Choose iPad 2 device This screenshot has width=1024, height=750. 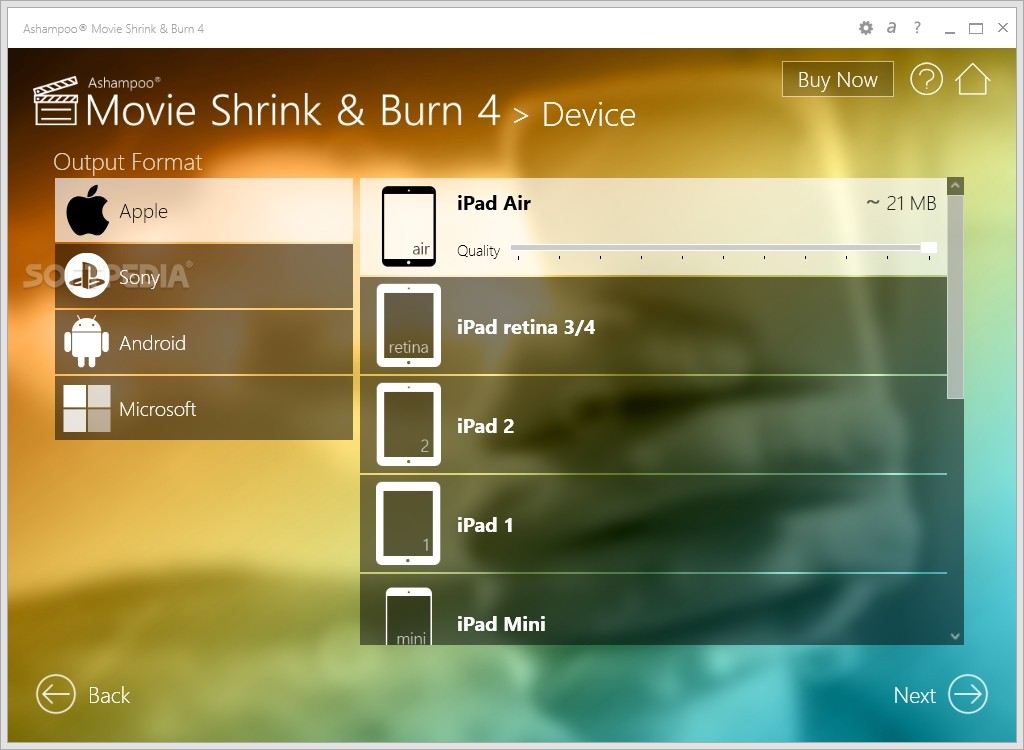653,425
